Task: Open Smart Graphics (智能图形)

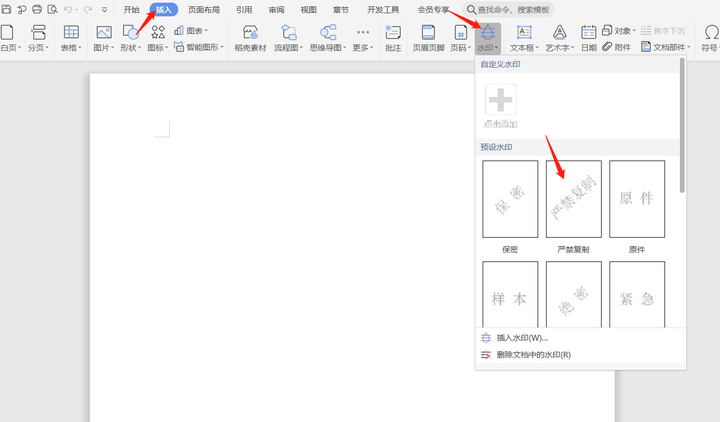Action: 199,47
